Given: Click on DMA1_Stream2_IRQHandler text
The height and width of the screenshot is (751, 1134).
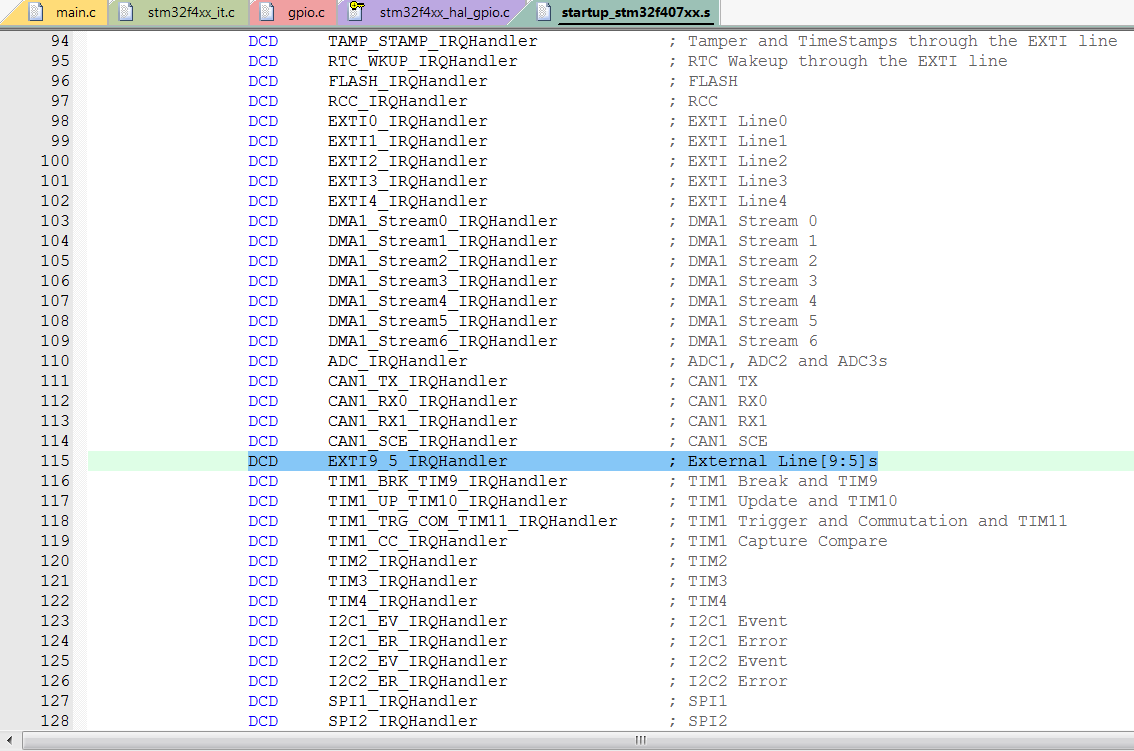Looking at the screenshot, I should [x=443, y=261].
